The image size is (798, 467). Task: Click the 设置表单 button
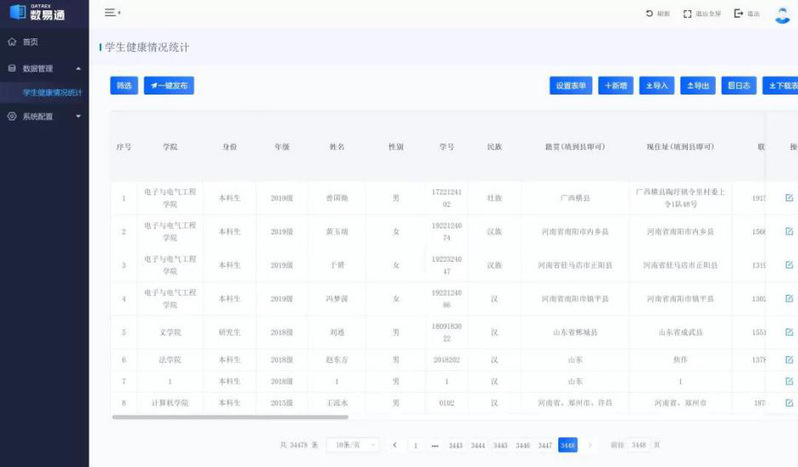pyautogui.click(x=571, y=86)
